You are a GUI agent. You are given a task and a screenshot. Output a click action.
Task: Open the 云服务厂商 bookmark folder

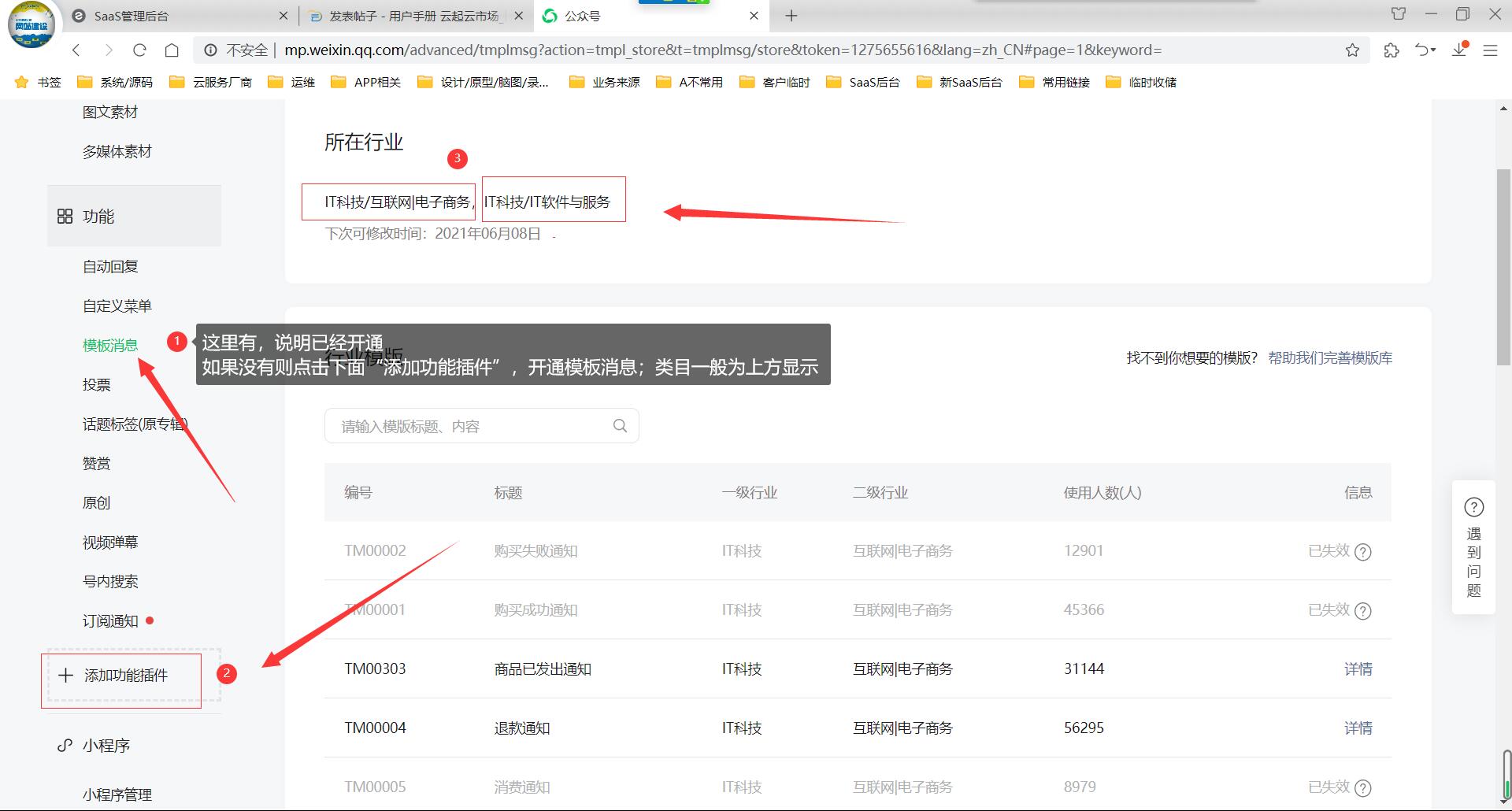210,82
